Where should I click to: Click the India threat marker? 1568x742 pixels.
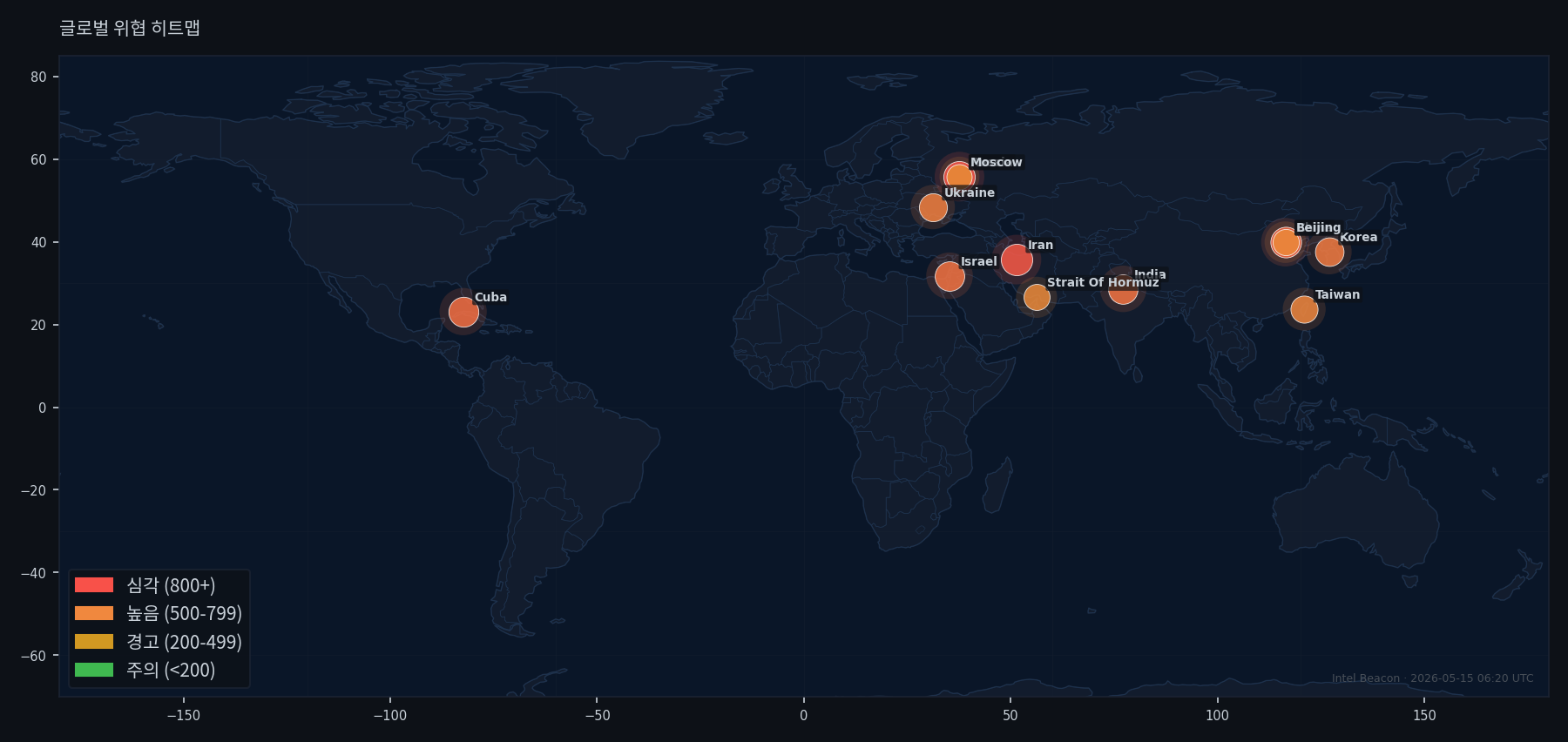tap(1123, 289)
